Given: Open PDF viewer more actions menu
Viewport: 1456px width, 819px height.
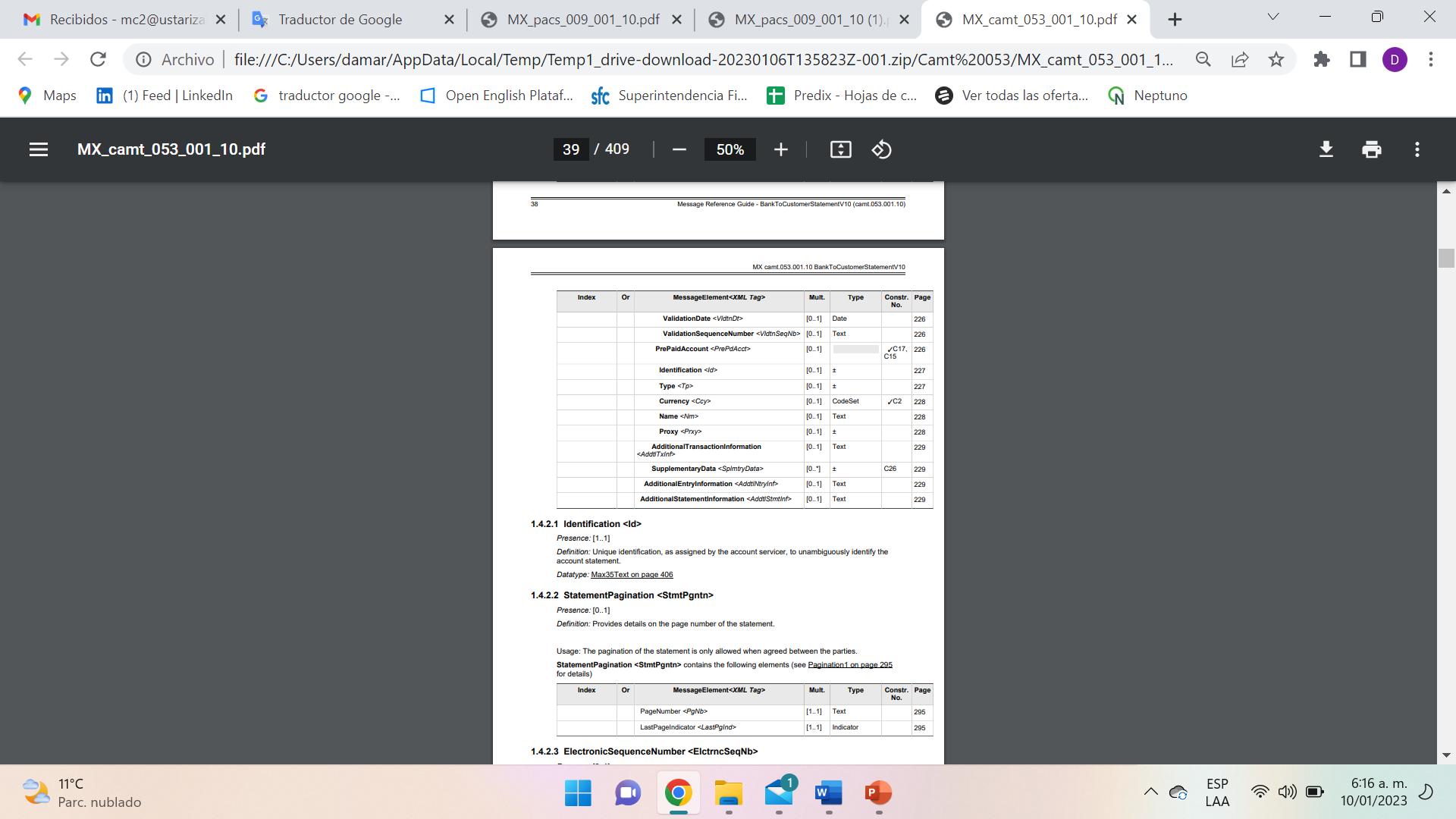Looking at the screenshot, I should click(1417, 149).
